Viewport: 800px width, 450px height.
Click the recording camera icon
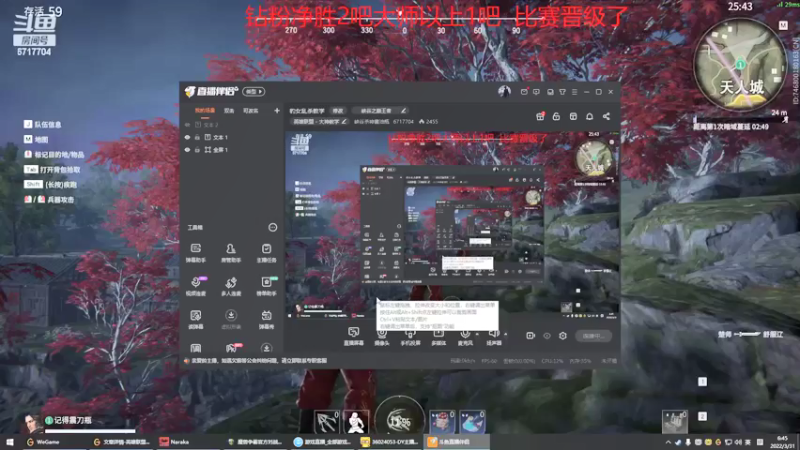tap(531, 336)
